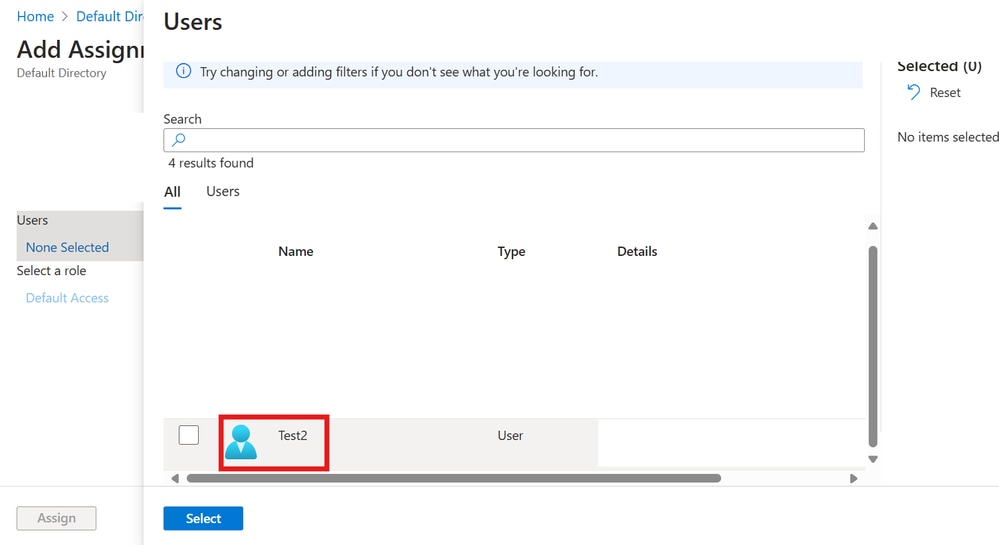The width and height of the screenshot is (999, 545).
Task: Click the vertical scrollbar up arrow
Action: (x=873, y=226)
